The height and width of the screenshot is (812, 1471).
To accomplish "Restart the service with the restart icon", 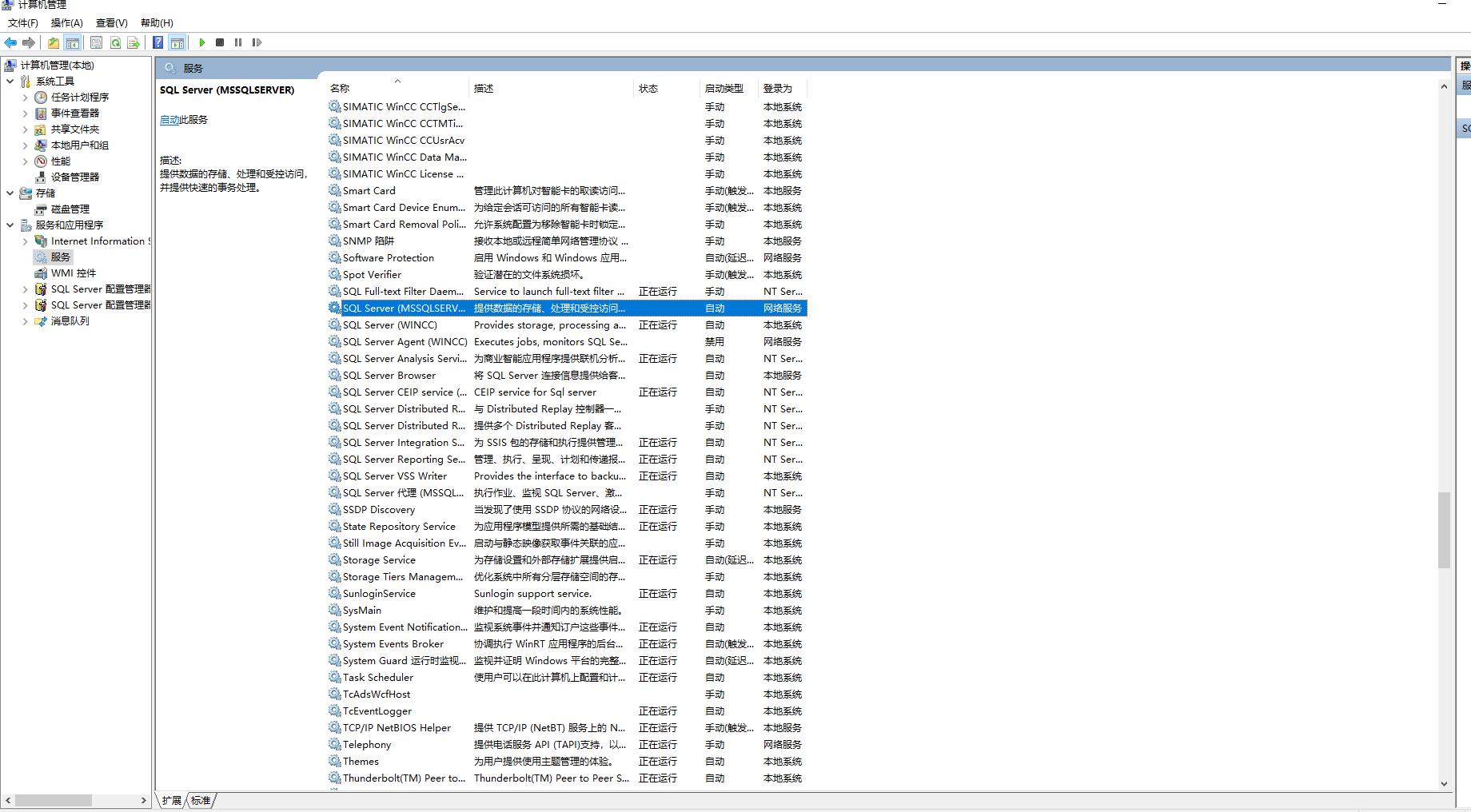I will tap(257, 42).
